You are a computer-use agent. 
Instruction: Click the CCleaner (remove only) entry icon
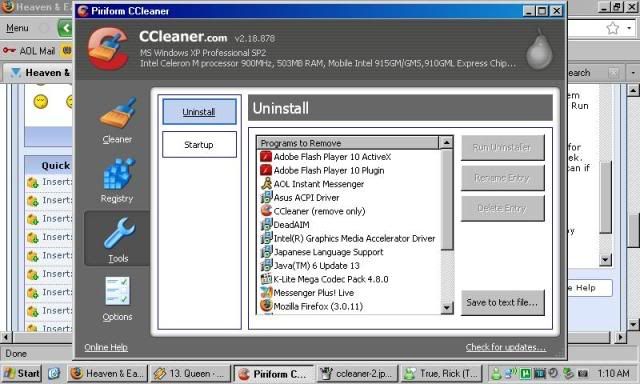click(266, 211)
